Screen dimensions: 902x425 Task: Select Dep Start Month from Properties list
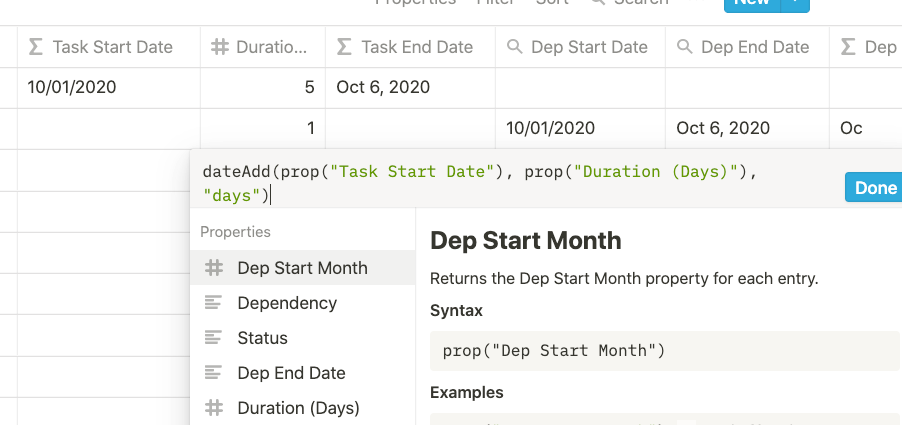[x=302, y=268]
